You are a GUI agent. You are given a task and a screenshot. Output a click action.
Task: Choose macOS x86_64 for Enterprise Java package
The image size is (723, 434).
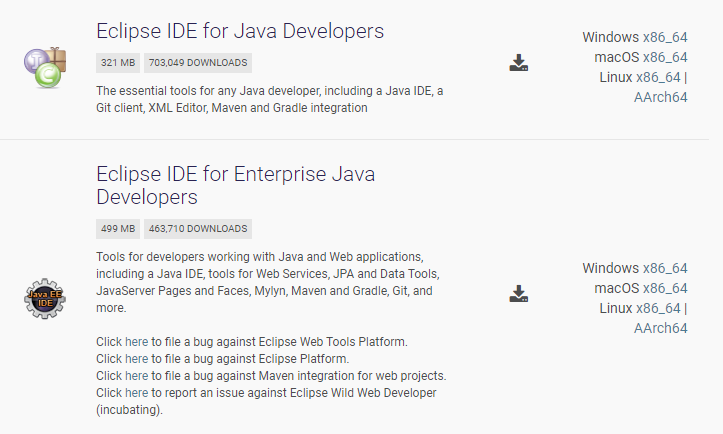click(665, 288)
